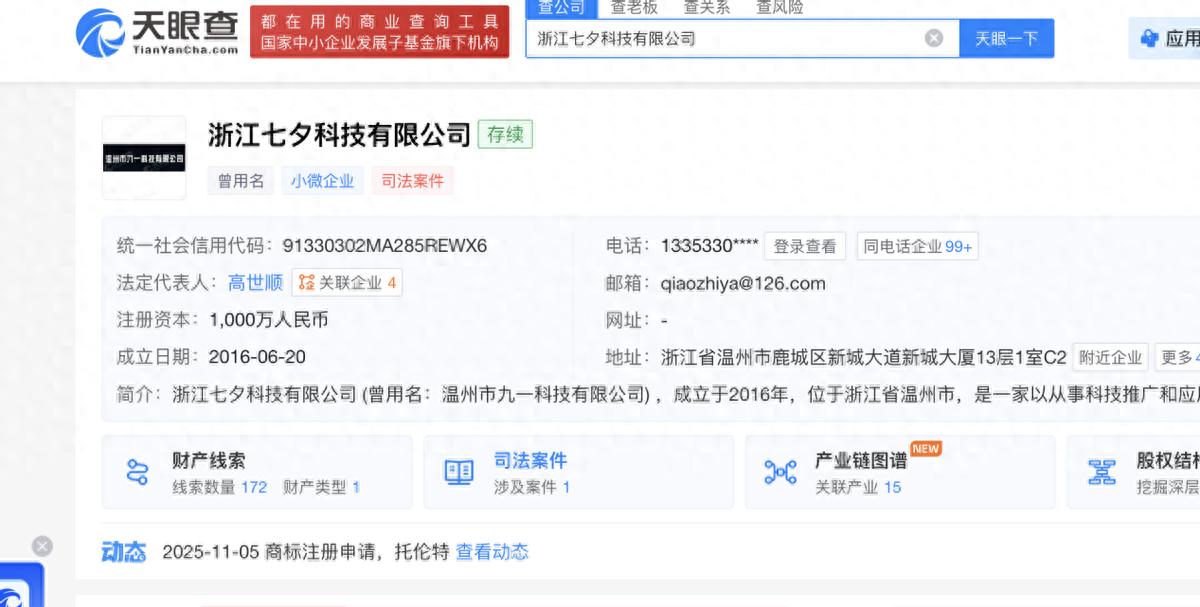1200x607 pixels.
Task: Click the 2025-11-05 商标注册申请 entry
Action: tap(306, 551)
